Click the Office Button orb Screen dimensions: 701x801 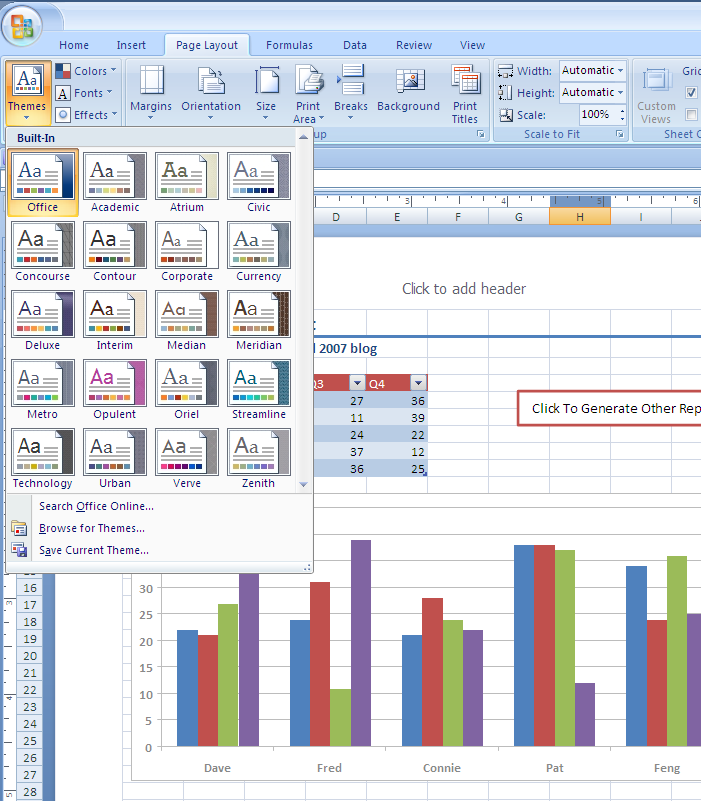pyautogui.click(x=22, y=27)
